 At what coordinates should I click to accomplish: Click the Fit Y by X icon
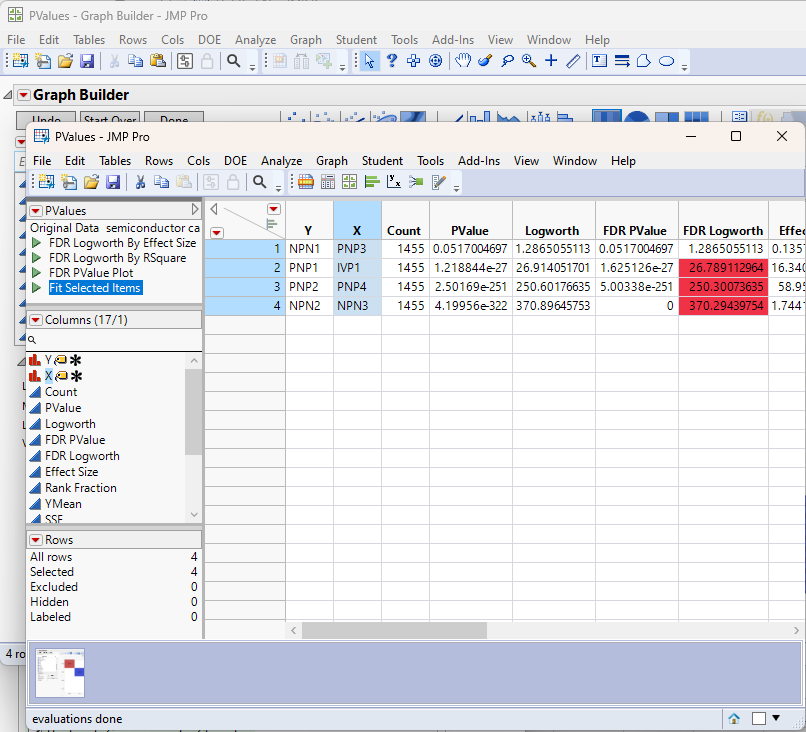point(394,182)
